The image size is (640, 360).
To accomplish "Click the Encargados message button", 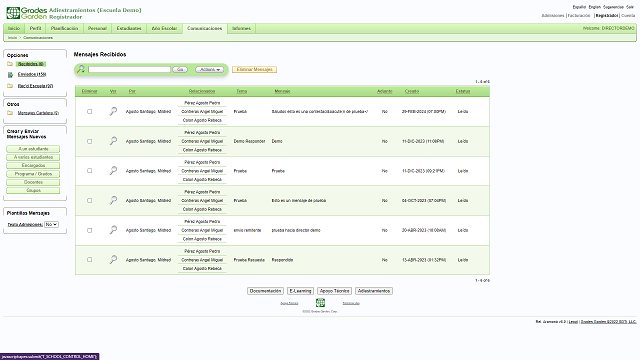I will pyautogui.click(x=33, y=165).
